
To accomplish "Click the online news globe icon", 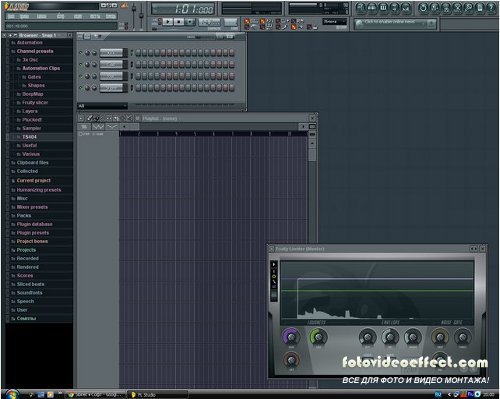I will [359, 24].
